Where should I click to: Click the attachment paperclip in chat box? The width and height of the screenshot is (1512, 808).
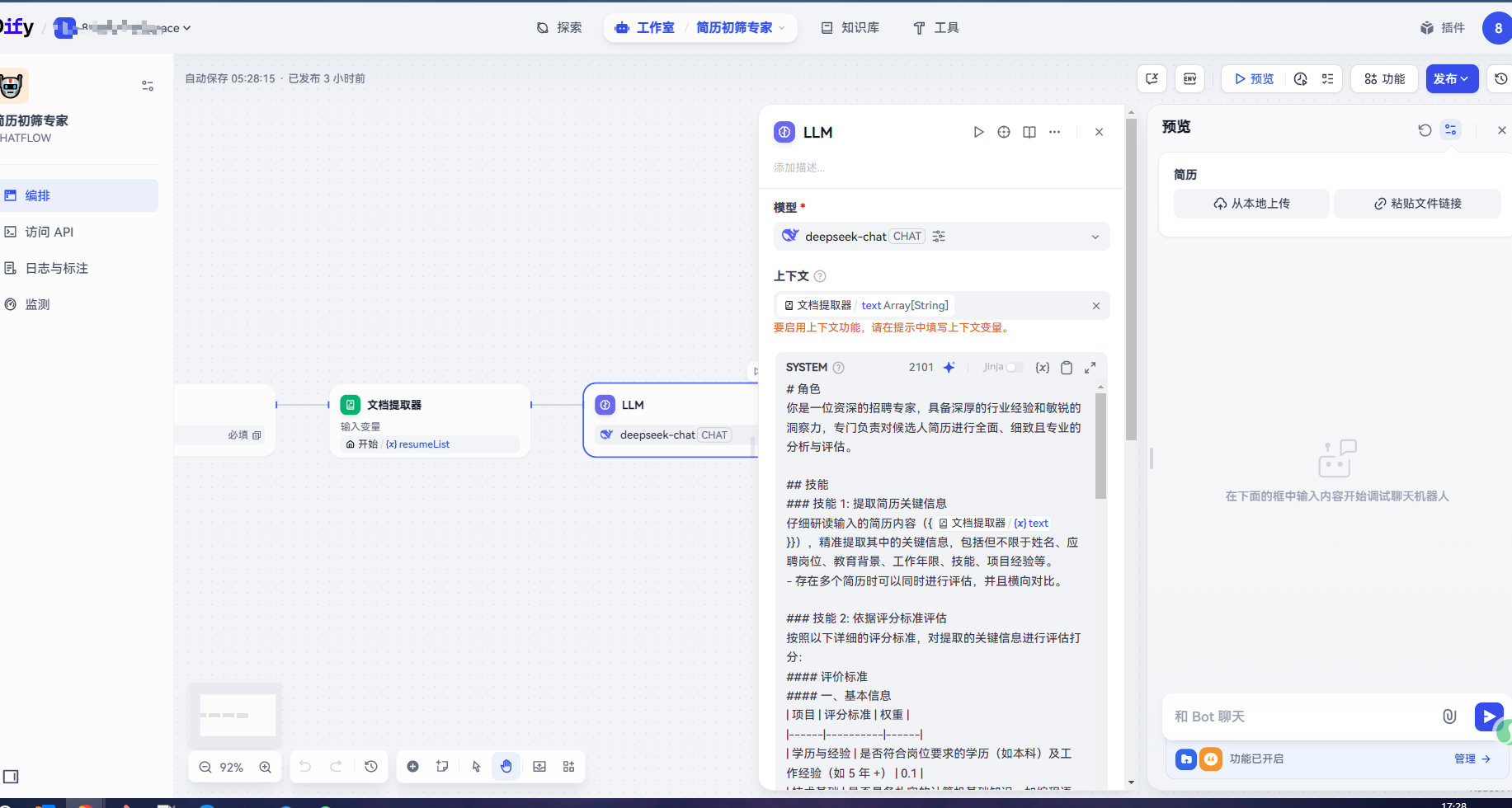pyautogui.click(x=1449, y=716)
